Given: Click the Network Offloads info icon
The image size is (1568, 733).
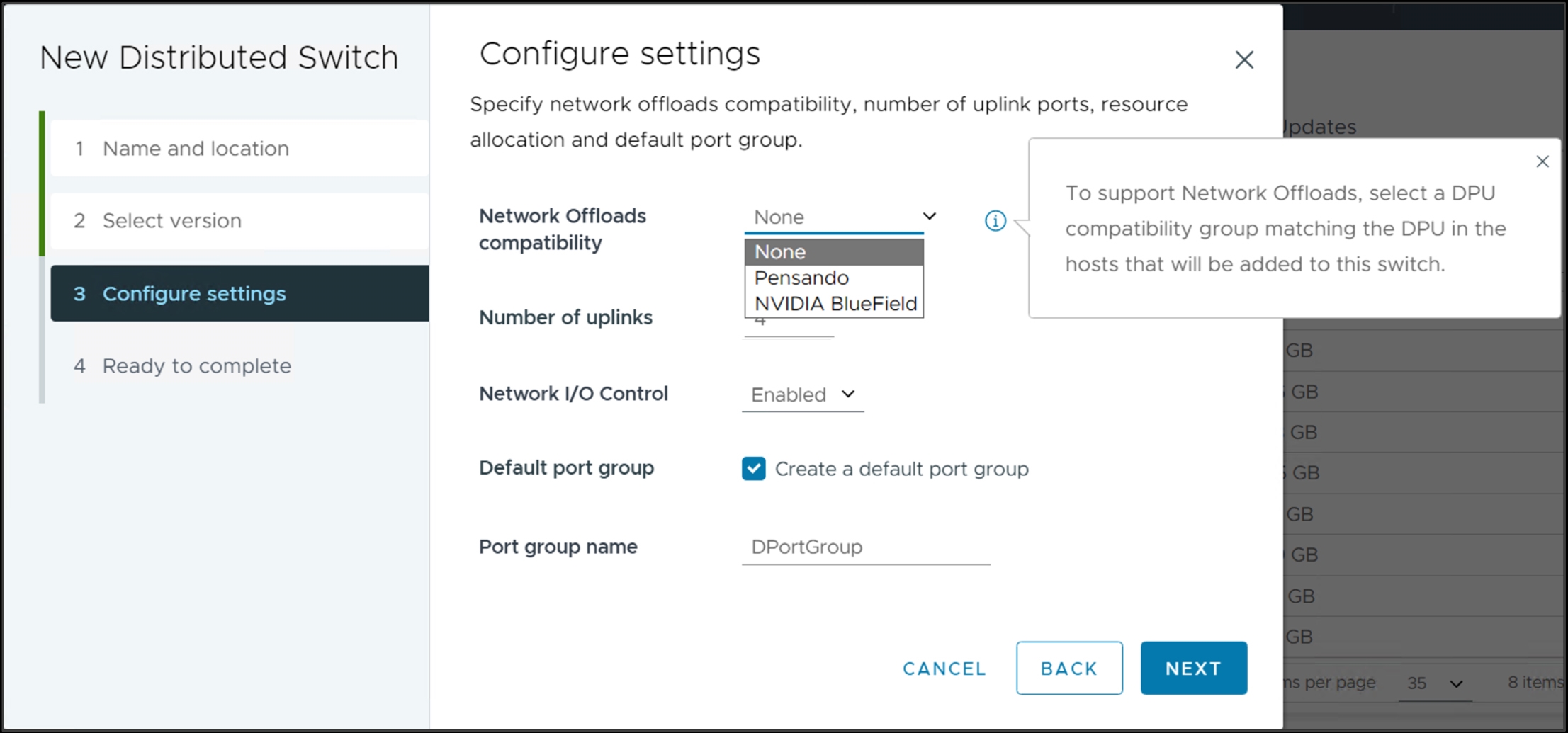Looking at the screenshot, I should point(995,221).
